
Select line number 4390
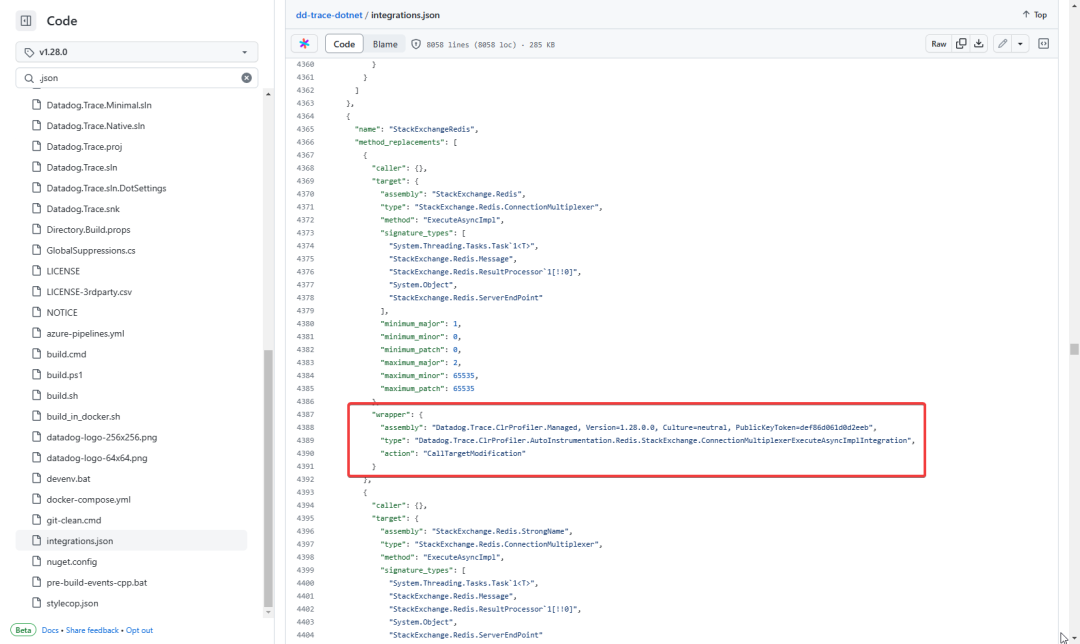tap(305, 453)
